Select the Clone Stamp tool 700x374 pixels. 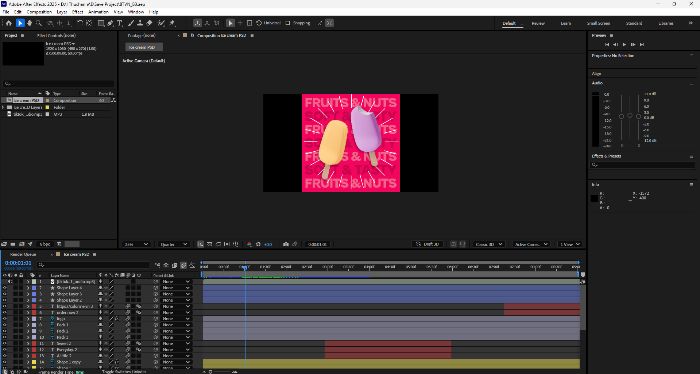(x=140, y=23)
